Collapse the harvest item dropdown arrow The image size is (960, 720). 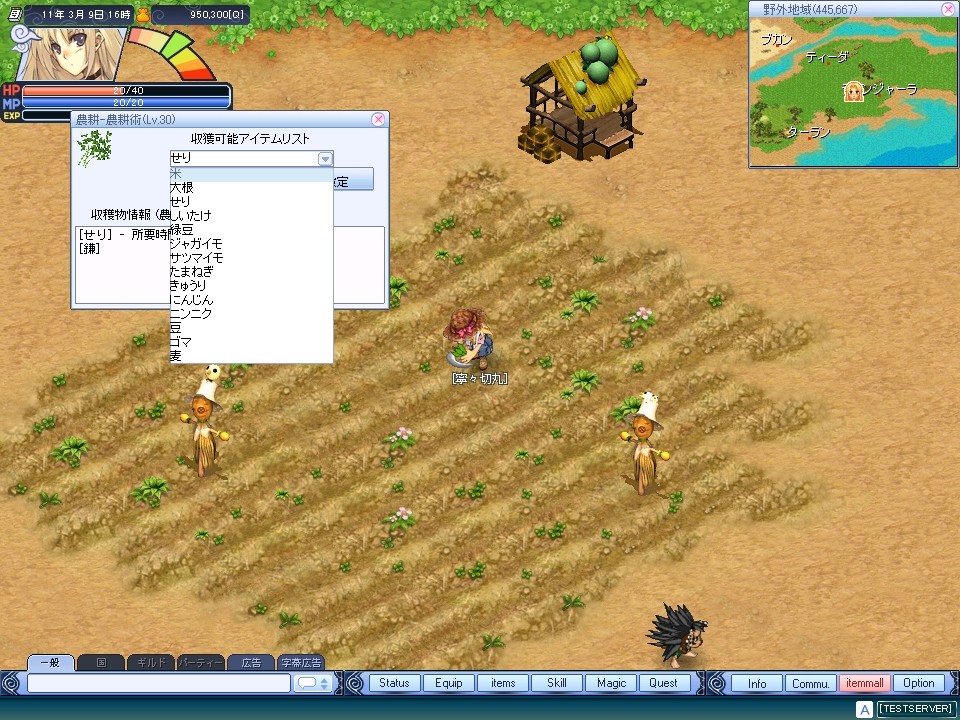(x=324, y=158)
